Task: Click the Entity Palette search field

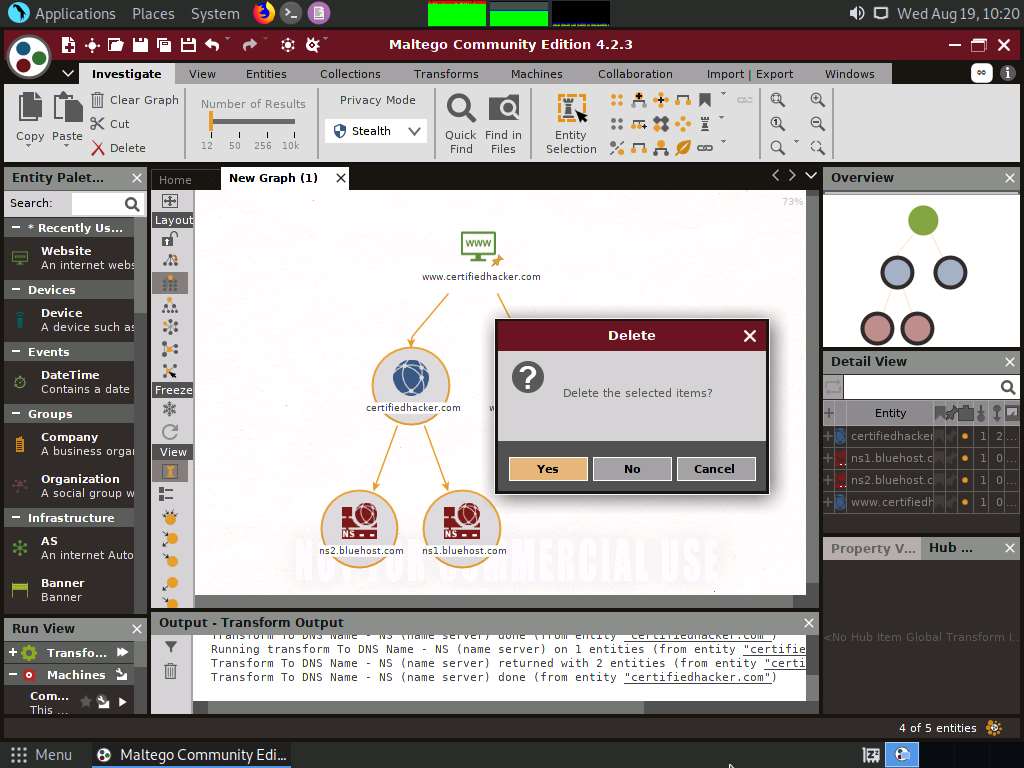Action: tap(97, 204)
